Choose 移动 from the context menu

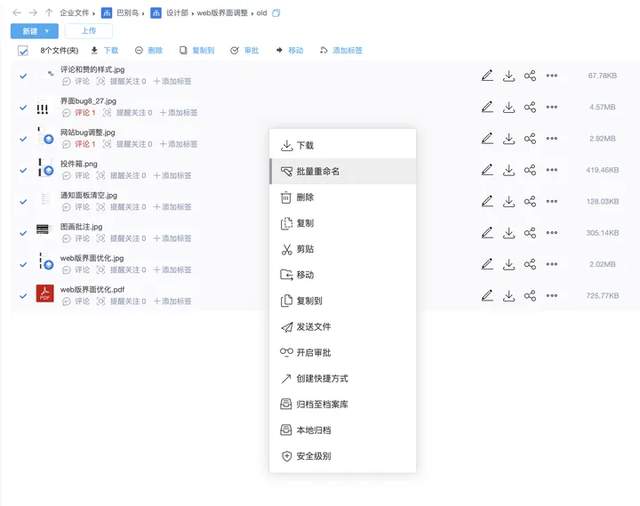click(343, 275)
